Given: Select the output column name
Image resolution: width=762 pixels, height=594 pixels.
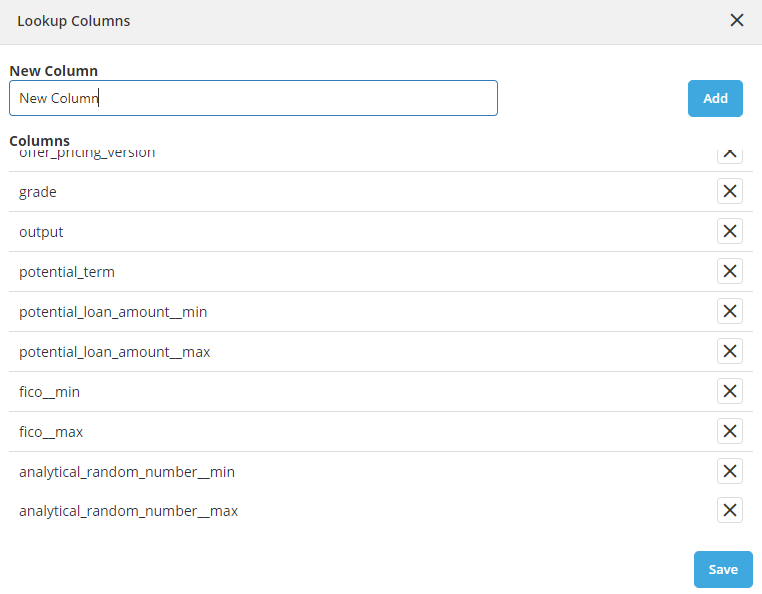Looking at the screenshot, I should (x=41, y=232).
